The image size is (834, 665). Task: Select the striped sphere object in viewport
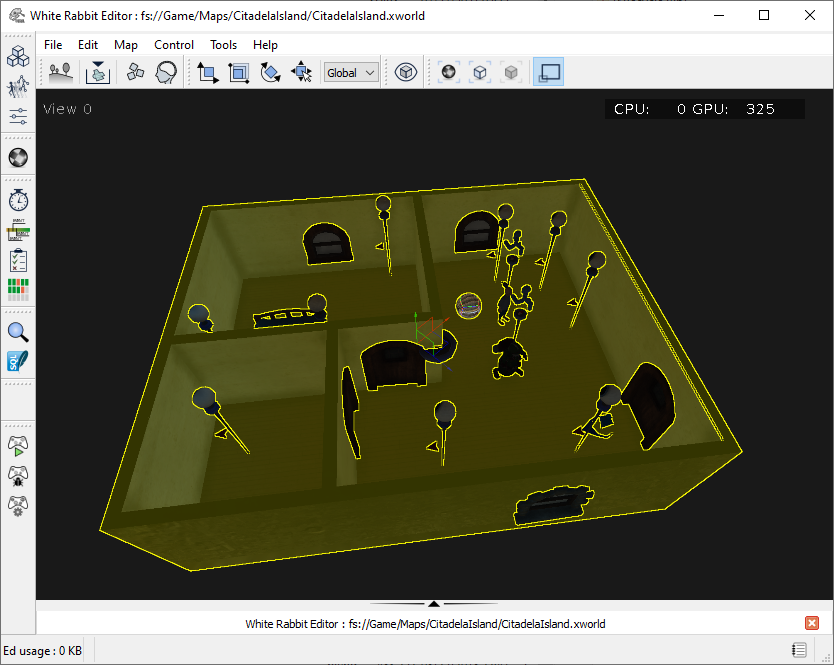[469, 306]
